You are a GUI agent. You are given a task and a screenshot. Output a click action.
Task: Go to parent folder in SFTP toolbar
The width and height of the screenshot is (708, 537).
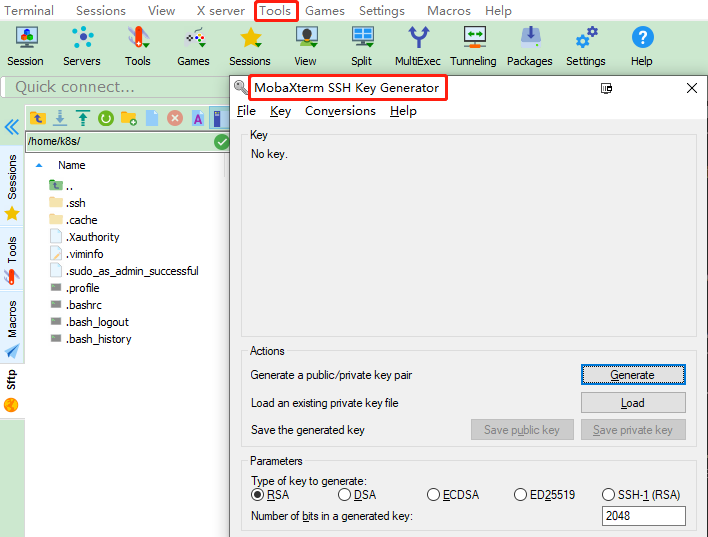(x=37, y=118)
